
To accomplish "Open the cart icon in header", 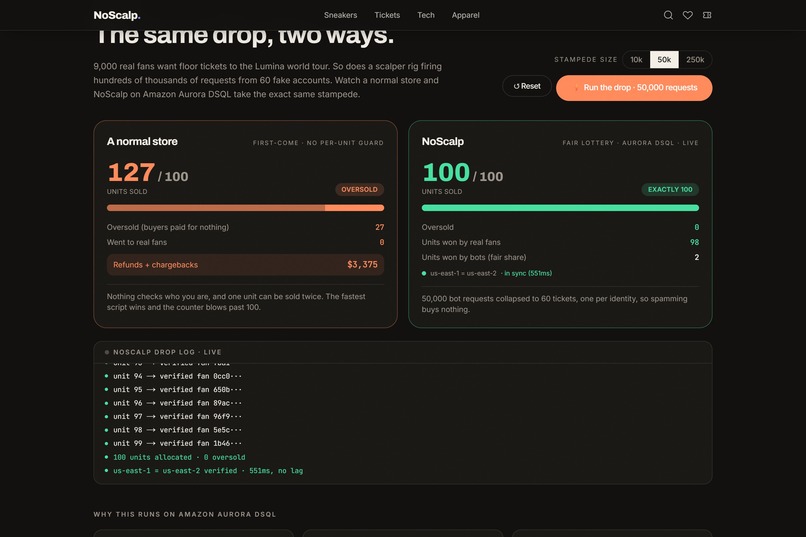I will [707, 15].
